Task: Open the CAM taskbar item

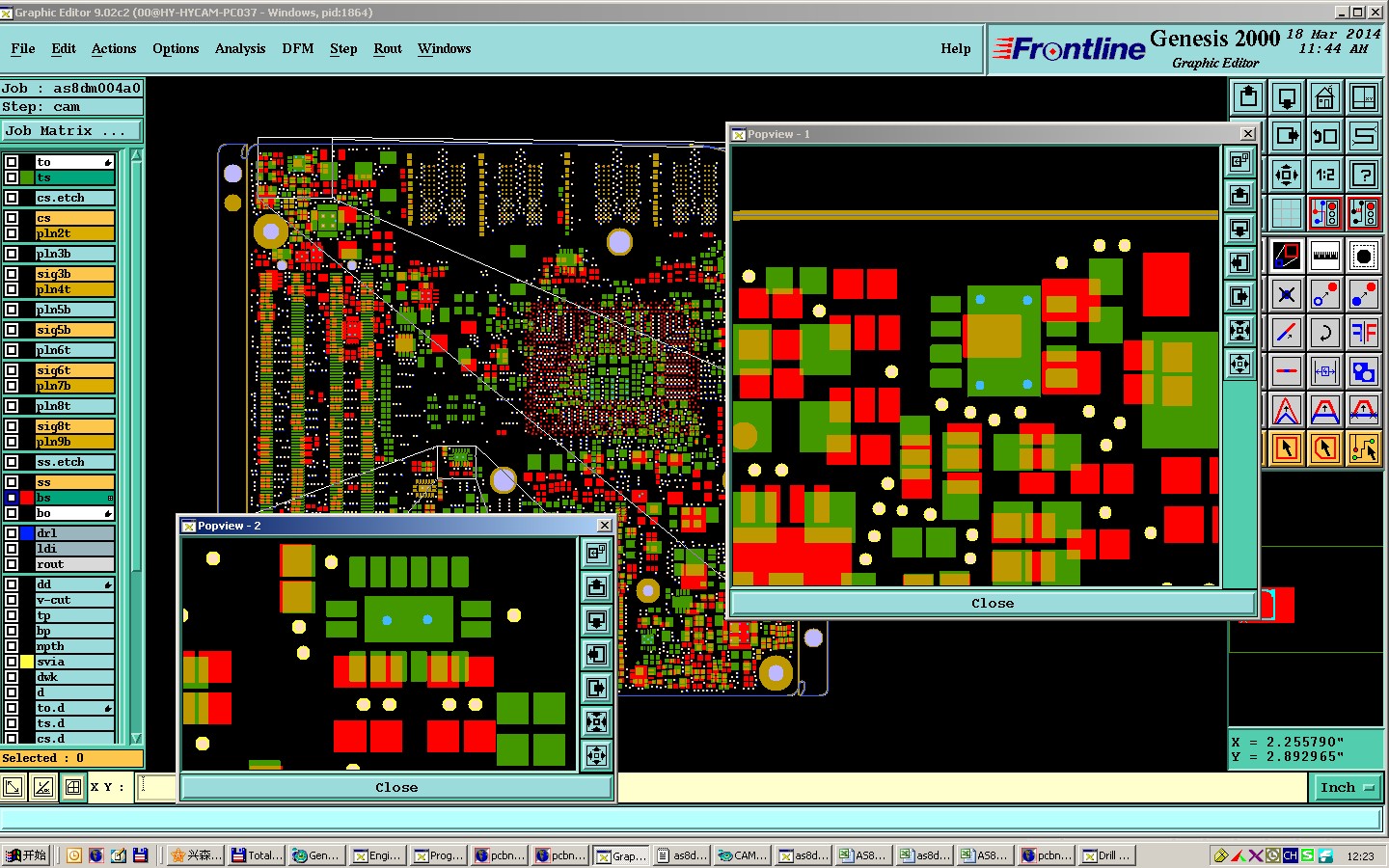Action: 744,855
